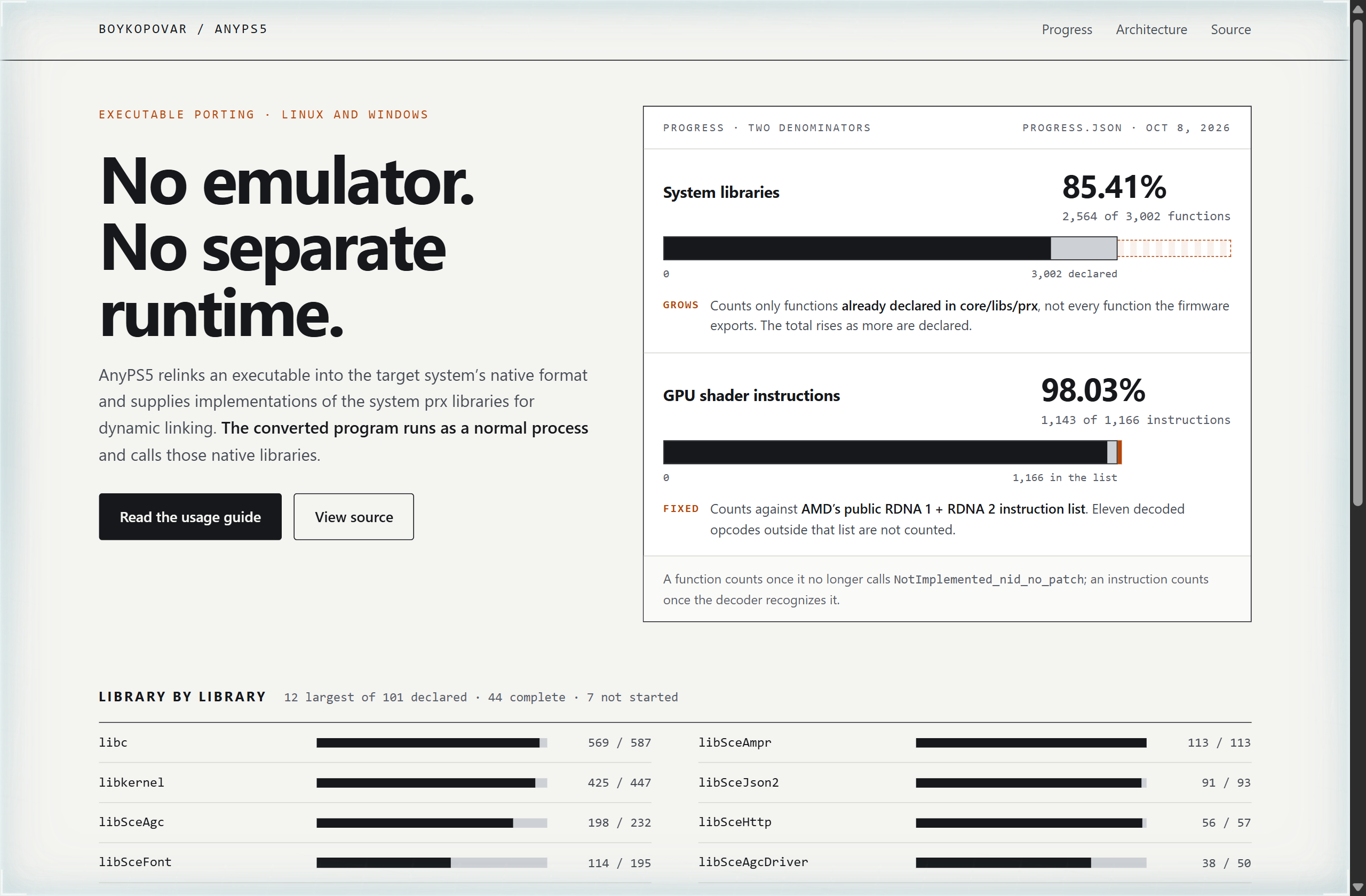Click the View source button
Screen dimensions: 1366x896
click(x=354, y=516)
